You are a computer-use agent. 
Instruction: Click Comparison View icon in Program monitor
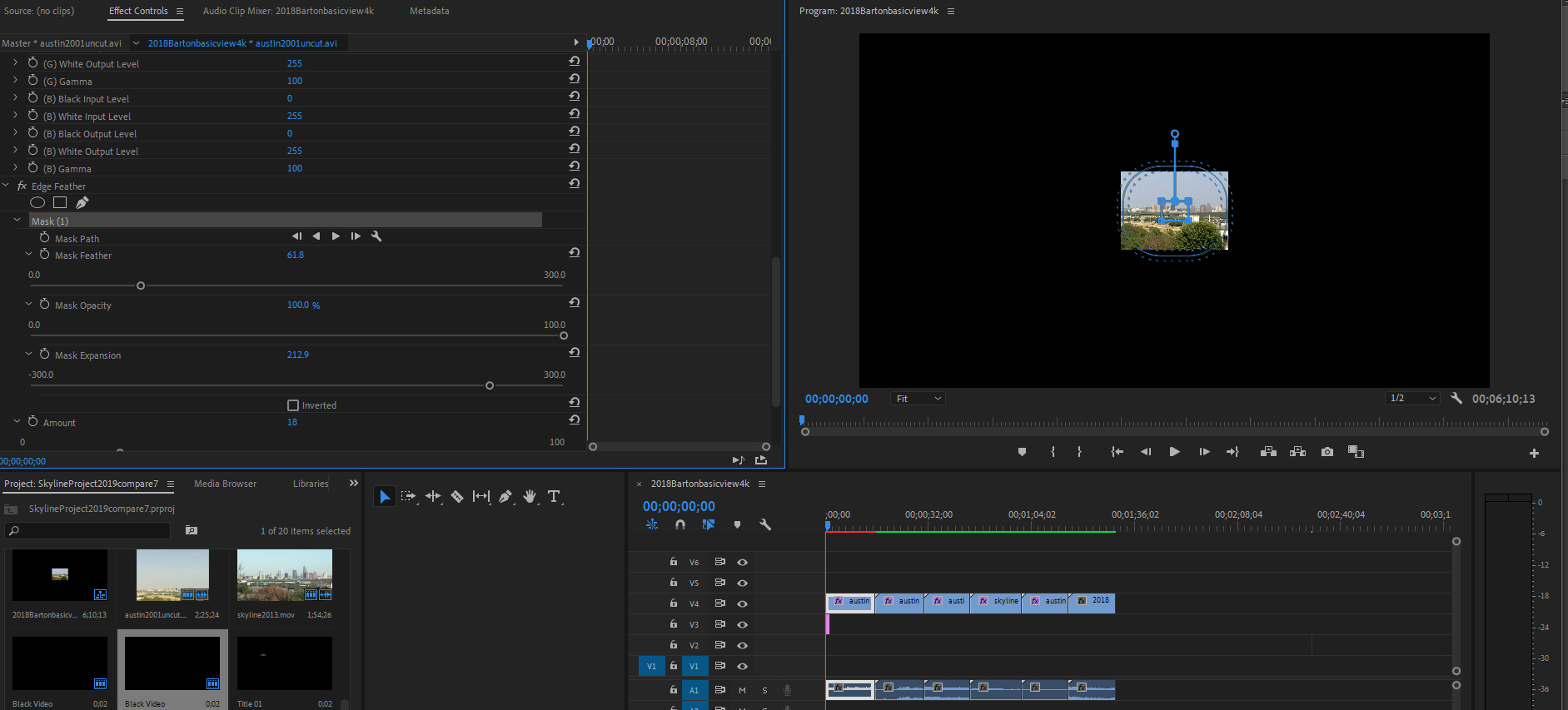(x=1356, y=452)
